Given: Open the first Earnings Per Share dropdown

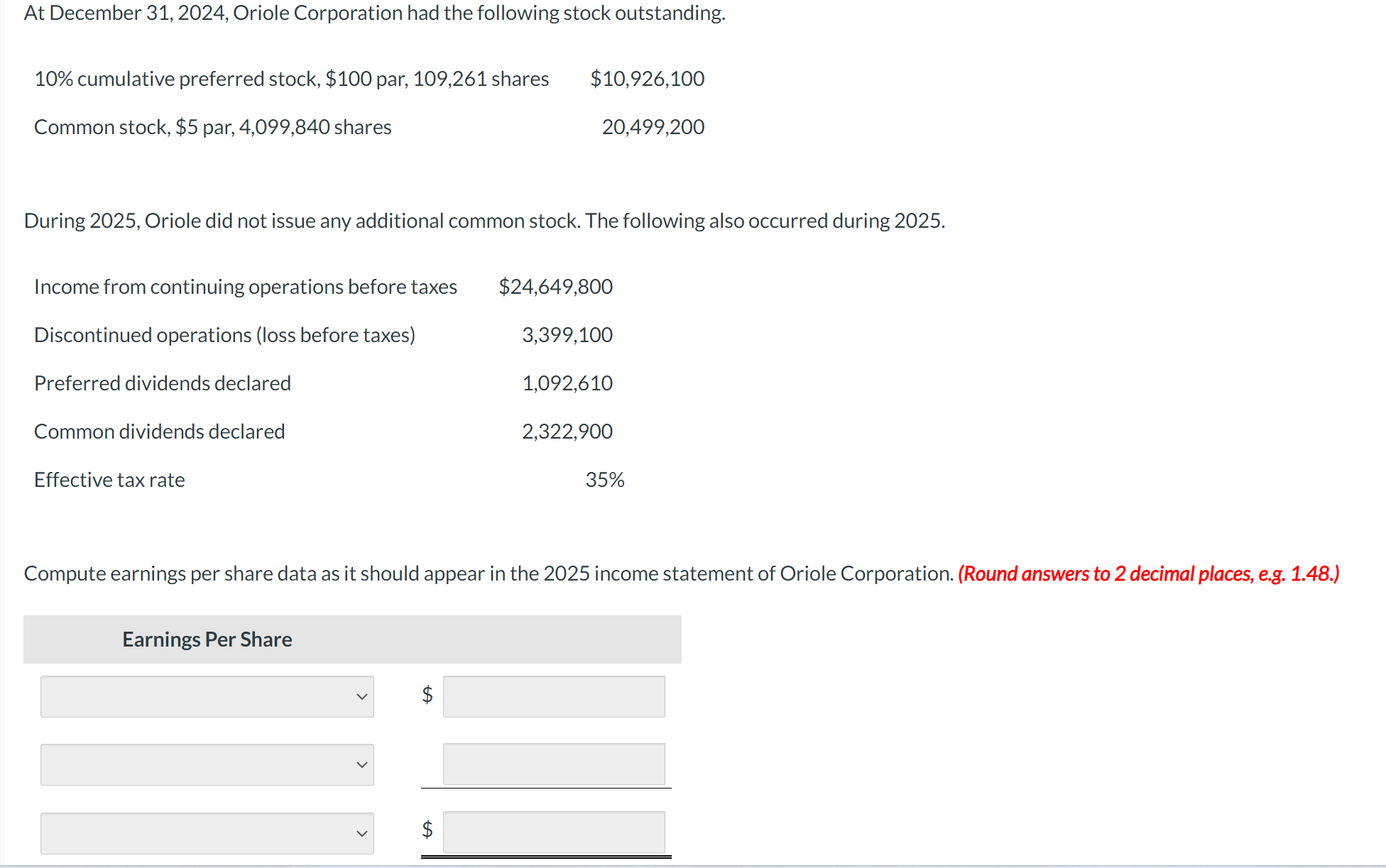Looking at the screenshot, I should tap(206, 696).
